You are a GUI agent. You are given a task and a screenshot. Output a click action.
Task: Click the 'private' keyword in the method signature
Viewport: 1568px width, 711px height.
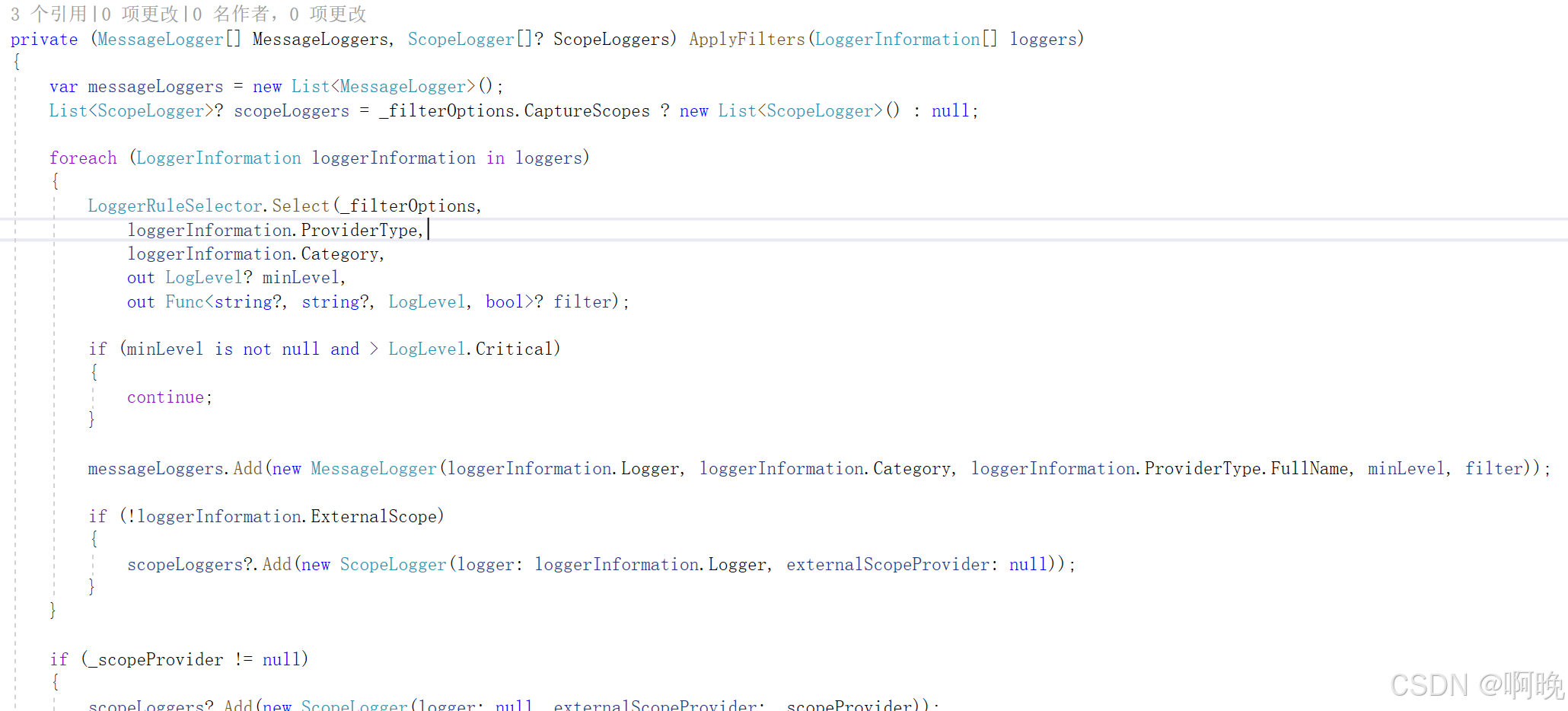pos(44,40)
